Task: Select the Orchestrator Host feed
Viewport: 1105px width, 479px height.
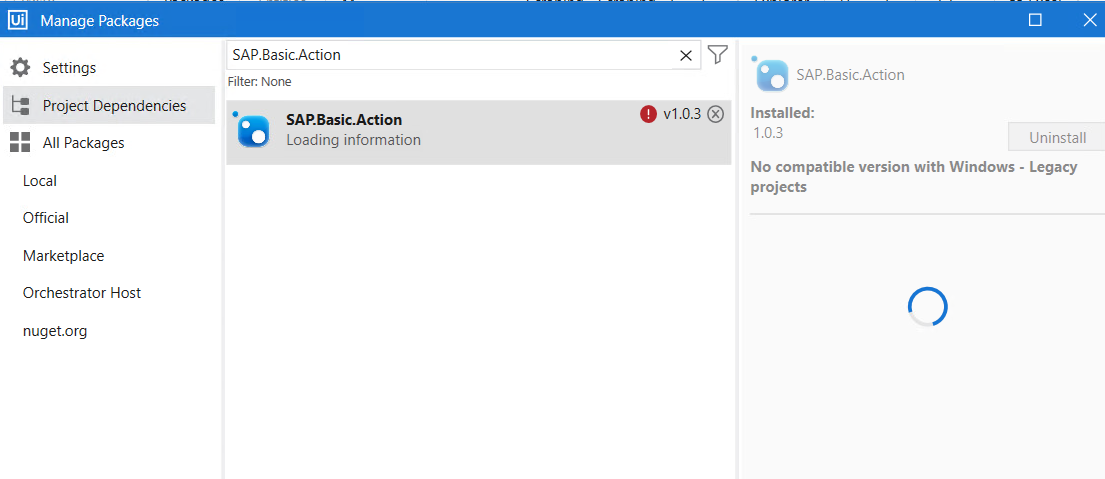Action: pos(82,293)
